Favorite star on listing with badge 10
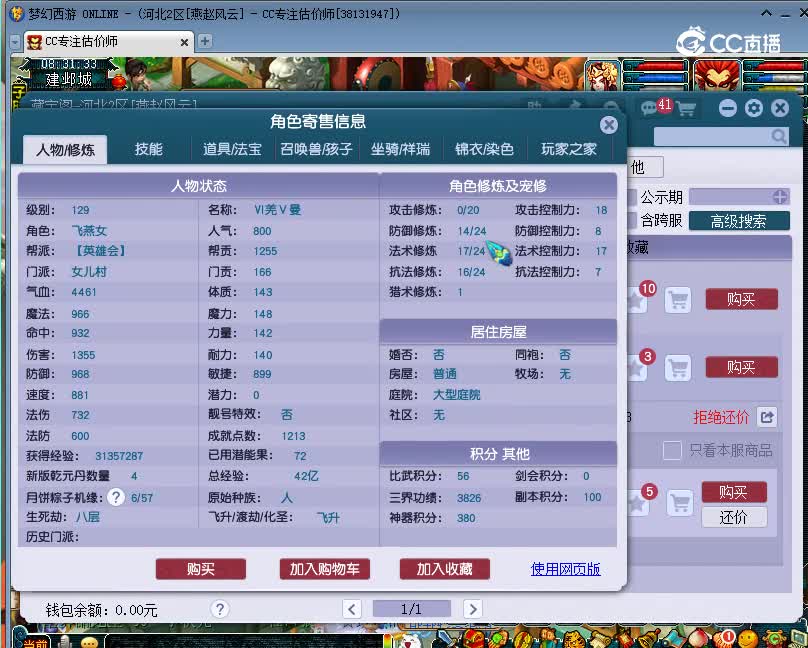 [637, 301]
